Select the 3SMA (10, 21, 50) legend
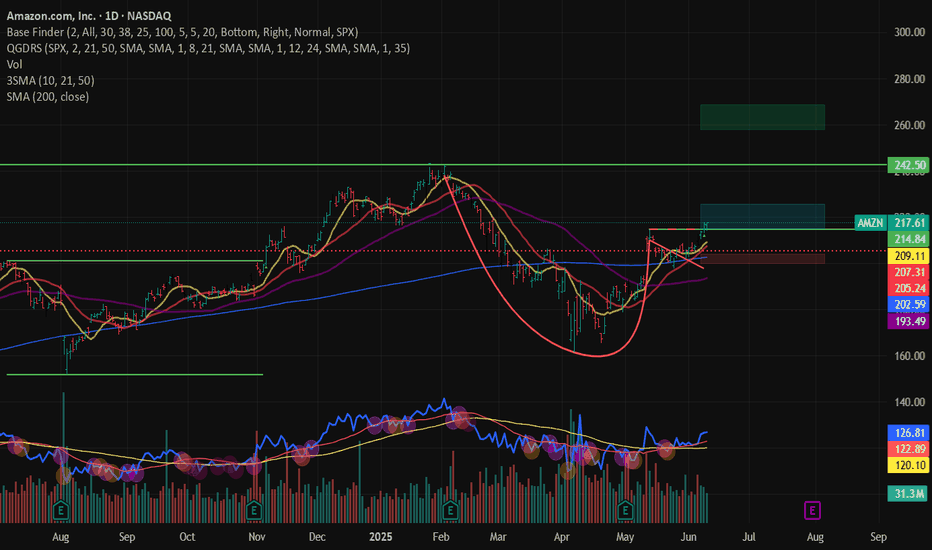Viewport: 932px width, 550px height. (x=51, y=80)
